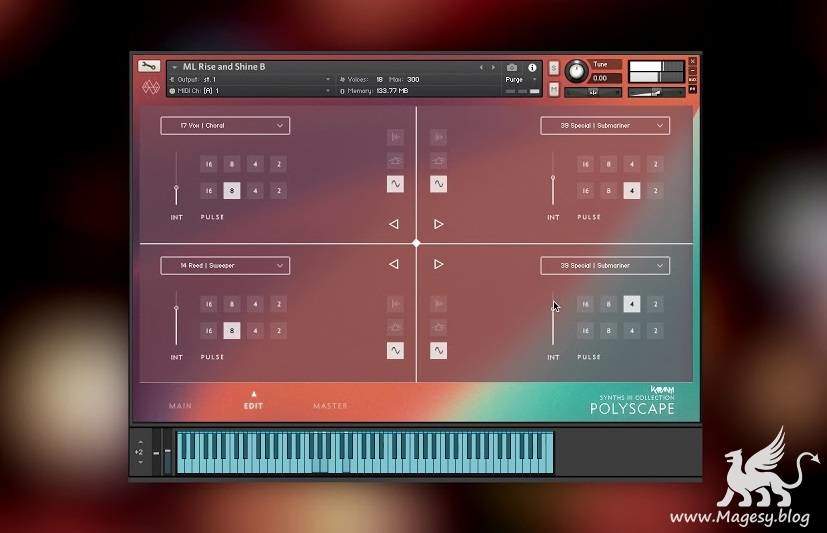
Task: Click INT slider in top-right Submariner layer
Action: 553,179
